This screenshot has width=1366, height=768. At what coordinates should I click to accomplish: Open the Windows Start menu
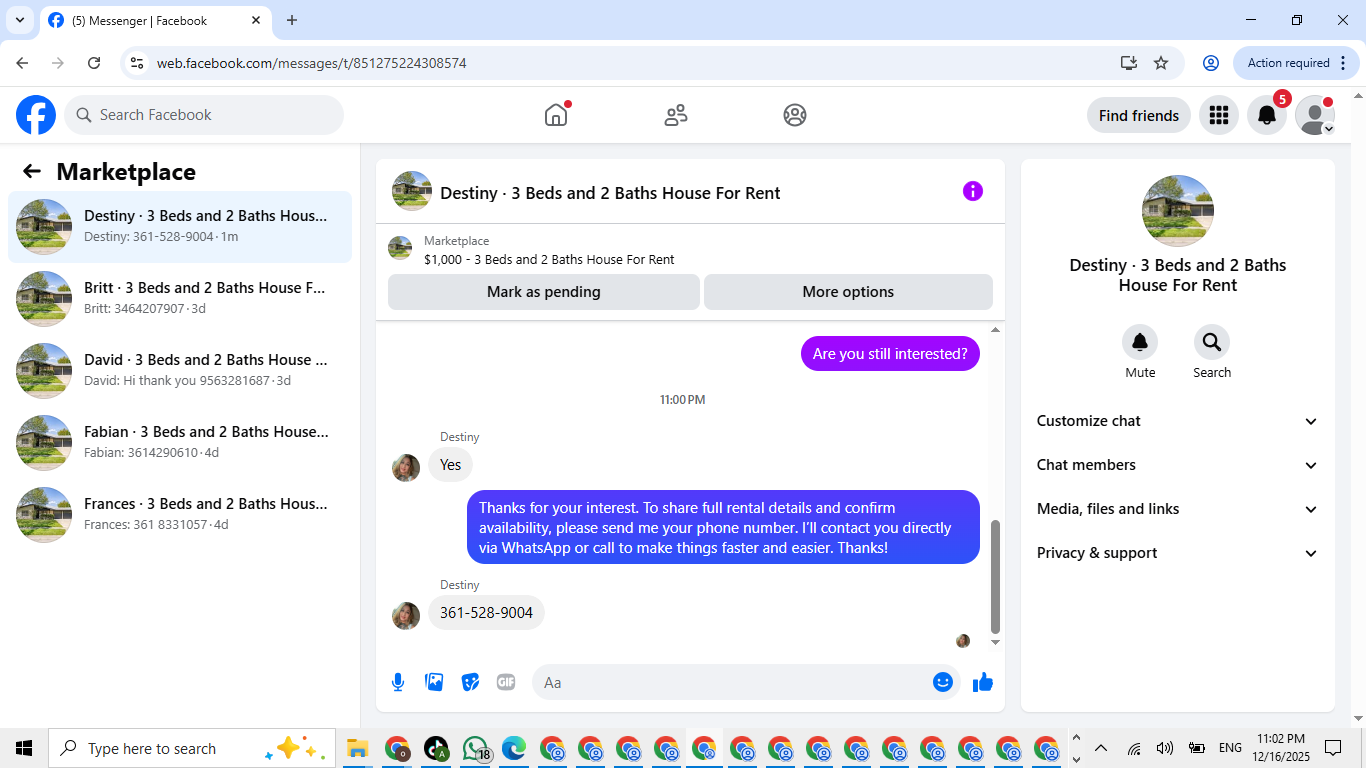pyautogui.click(x=24, y=748)
